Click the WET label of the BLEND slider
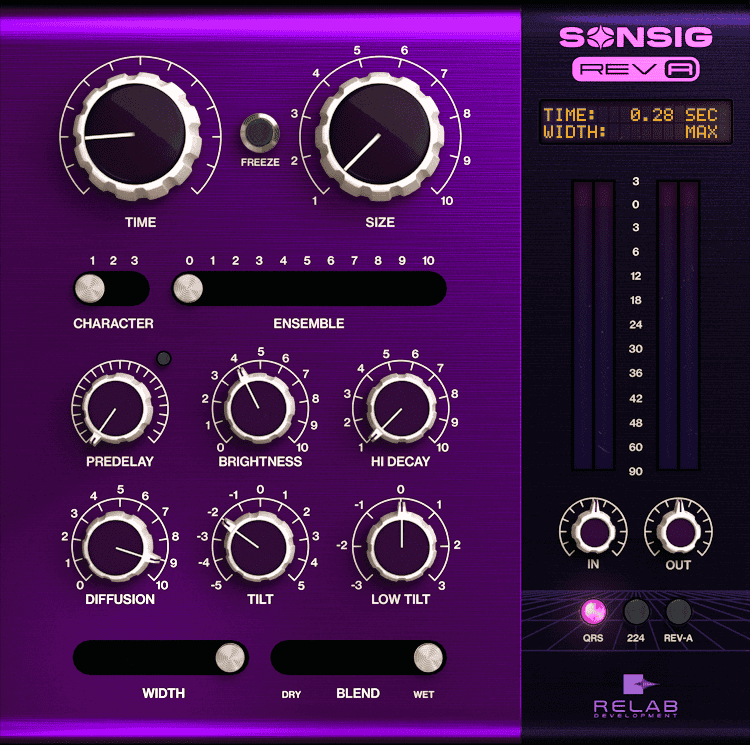Screen dimensions: 750x745 coord(423,694)
